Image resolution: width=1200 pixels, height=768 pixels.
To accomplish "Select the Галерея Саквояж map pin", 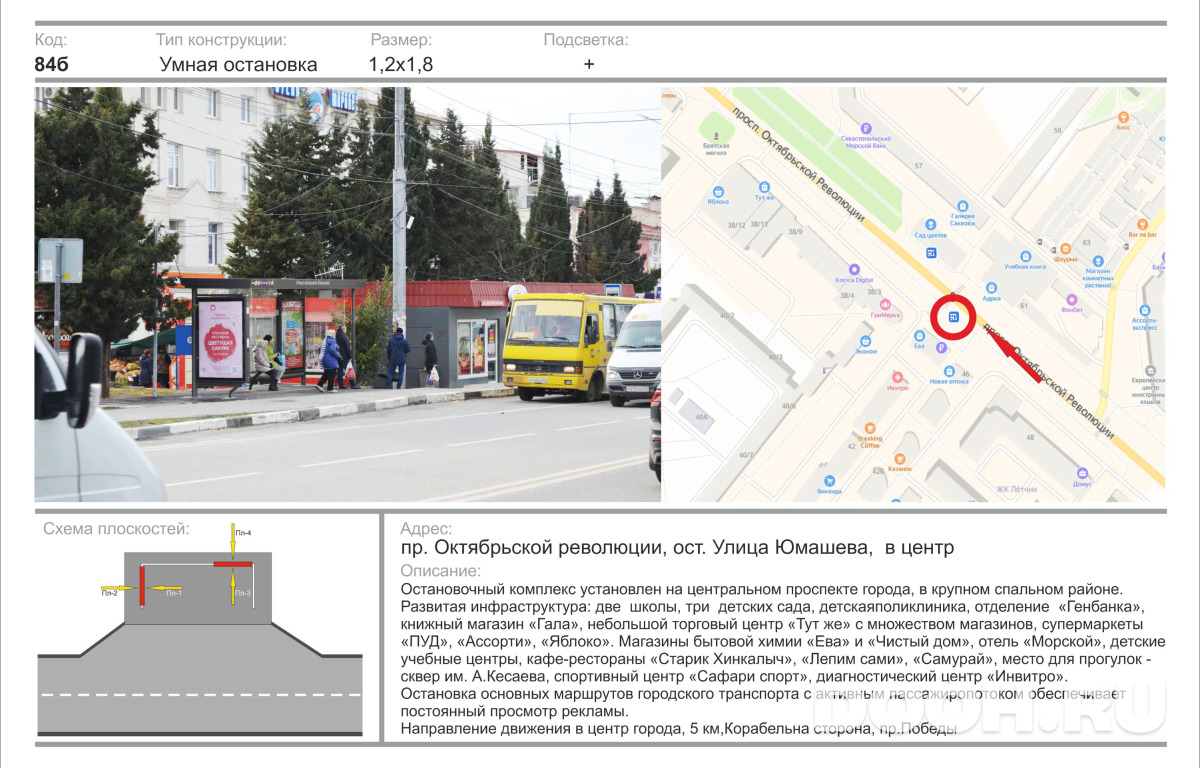I will click(x=963, y=206).
